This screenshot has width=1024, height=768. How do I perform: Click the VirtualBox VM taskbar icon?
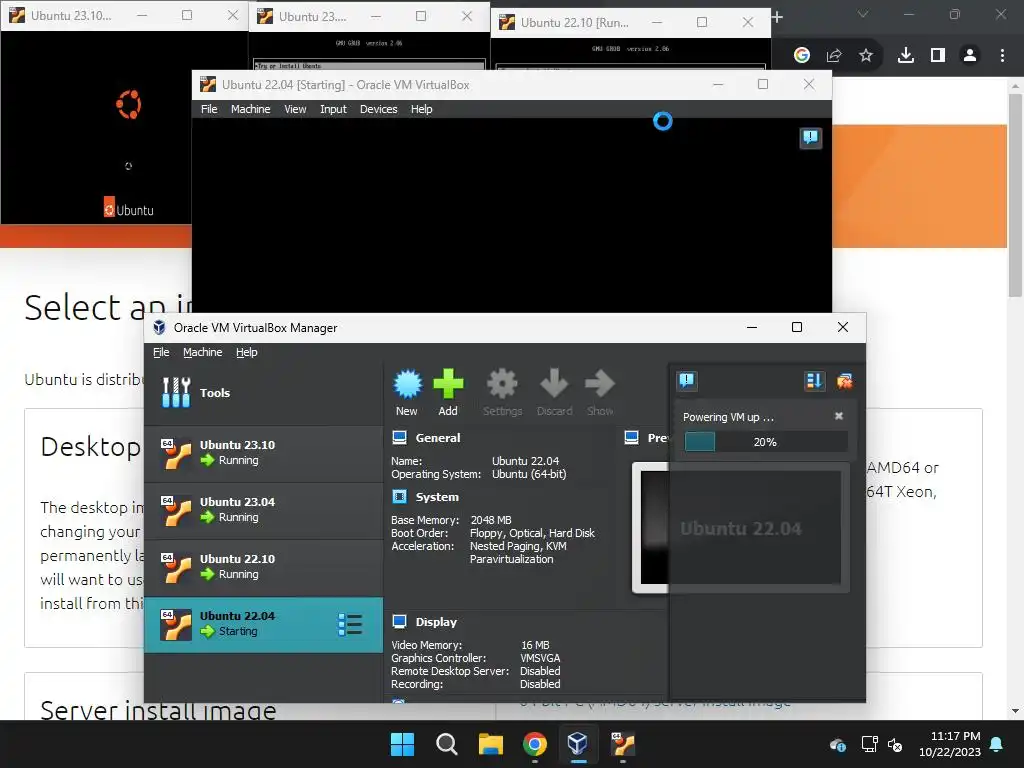622,744
